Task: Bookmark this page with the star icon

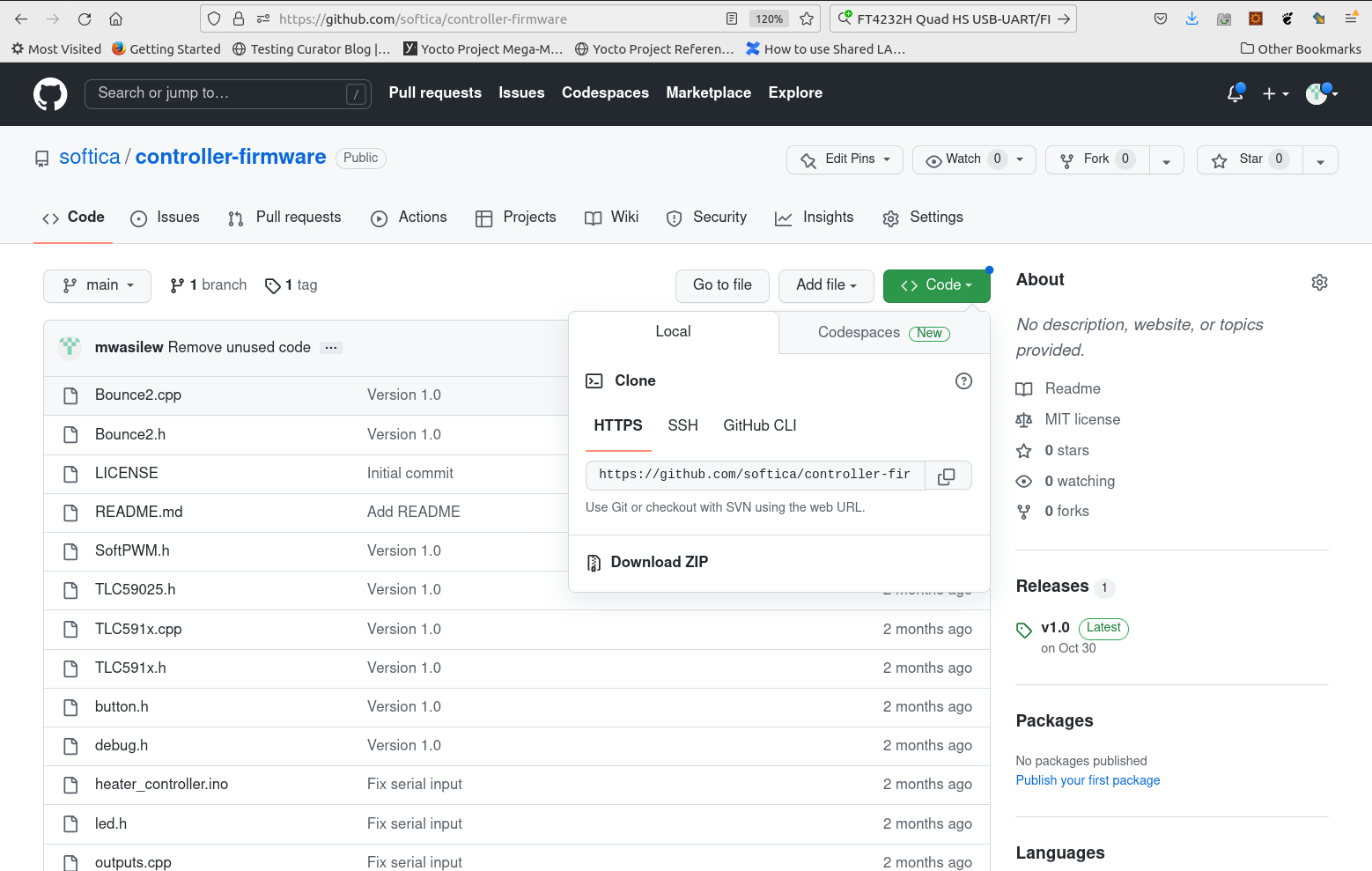Action: [806, 18]
